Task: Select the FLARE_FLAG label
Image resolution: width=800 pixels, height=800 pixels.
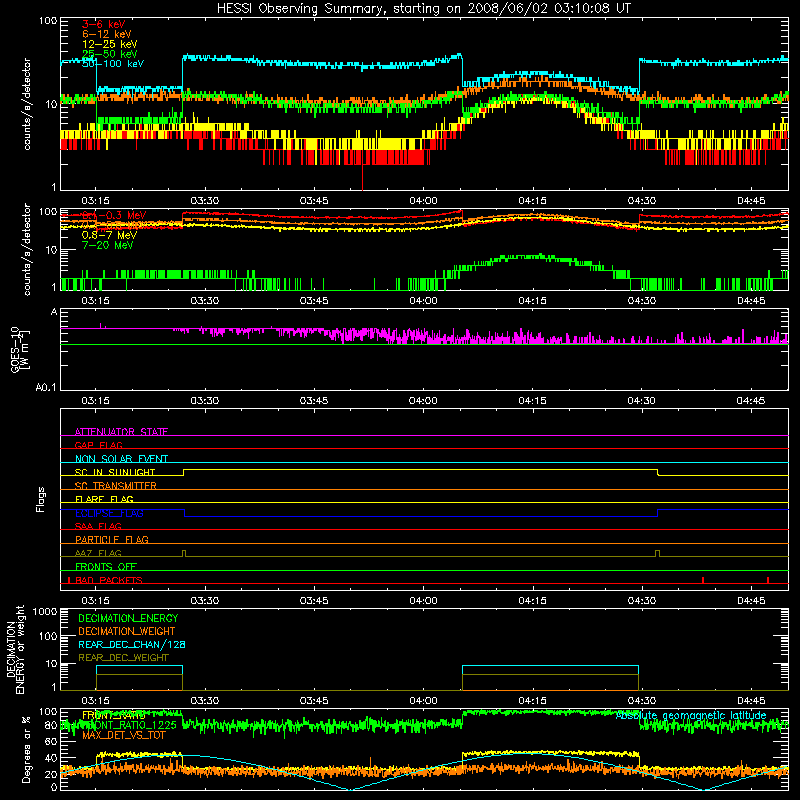Action: click(104, 499)
